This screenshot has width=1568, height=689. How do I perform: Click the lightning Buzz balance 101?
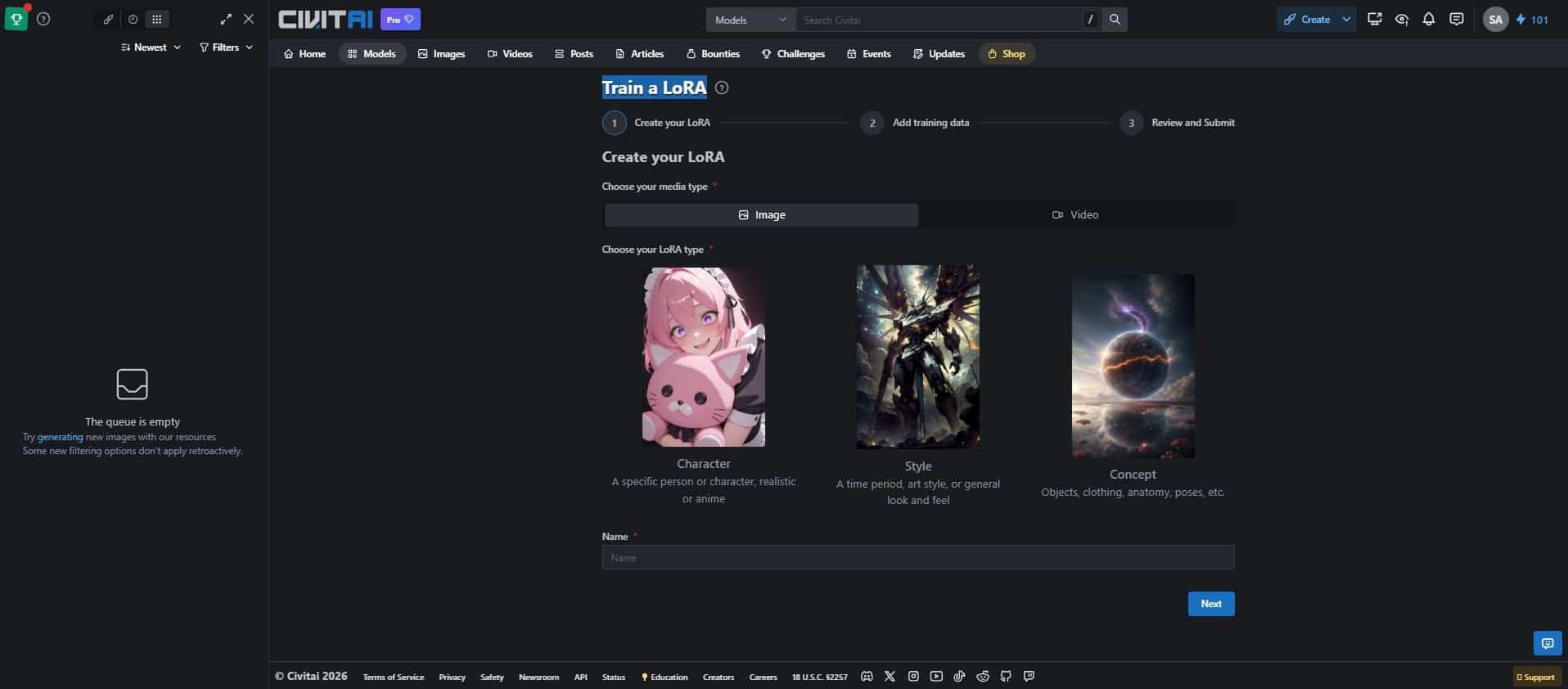point(1532,20)
